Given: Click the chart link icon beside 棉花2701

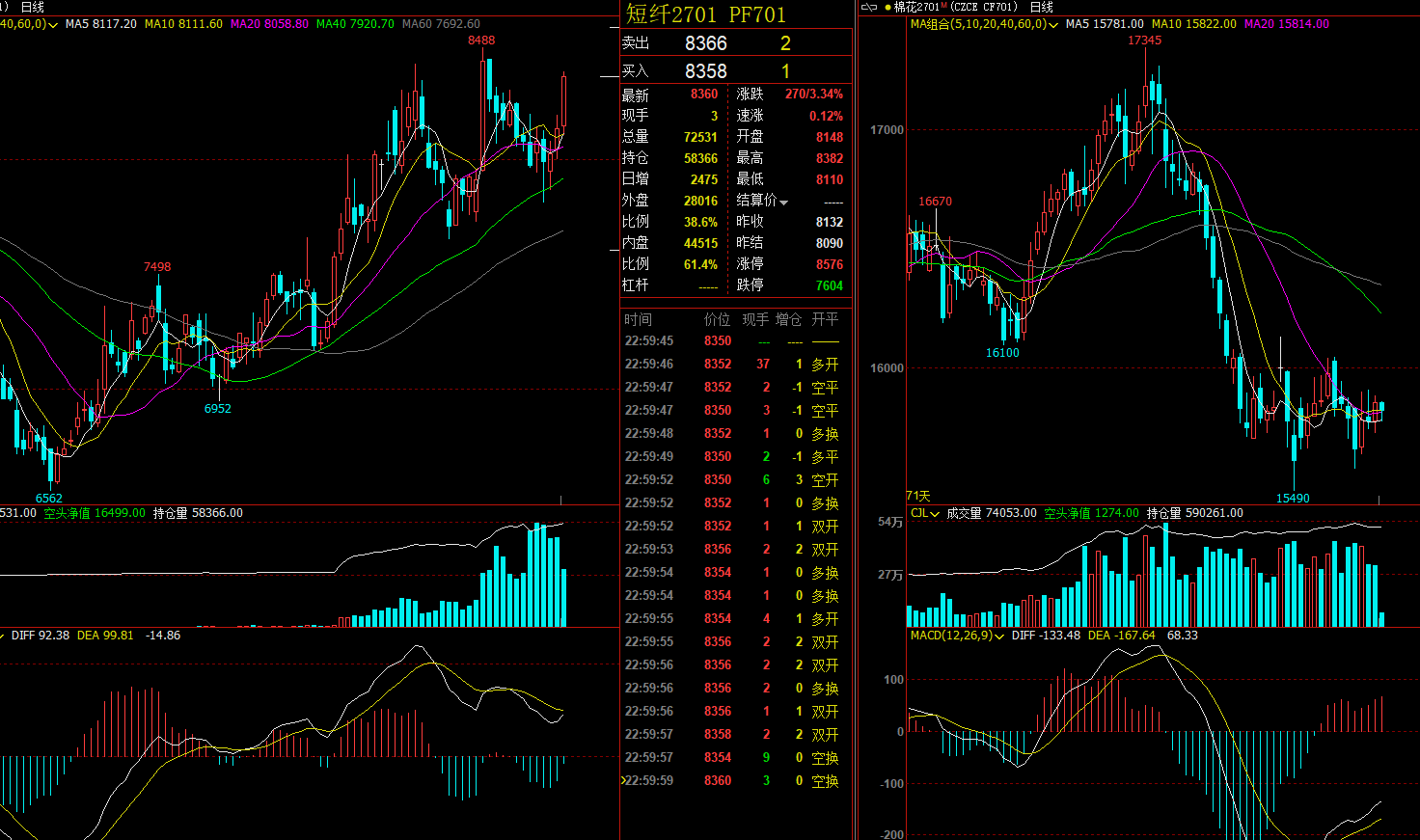Looking at the screenshot, I should (x=868, y=7).
